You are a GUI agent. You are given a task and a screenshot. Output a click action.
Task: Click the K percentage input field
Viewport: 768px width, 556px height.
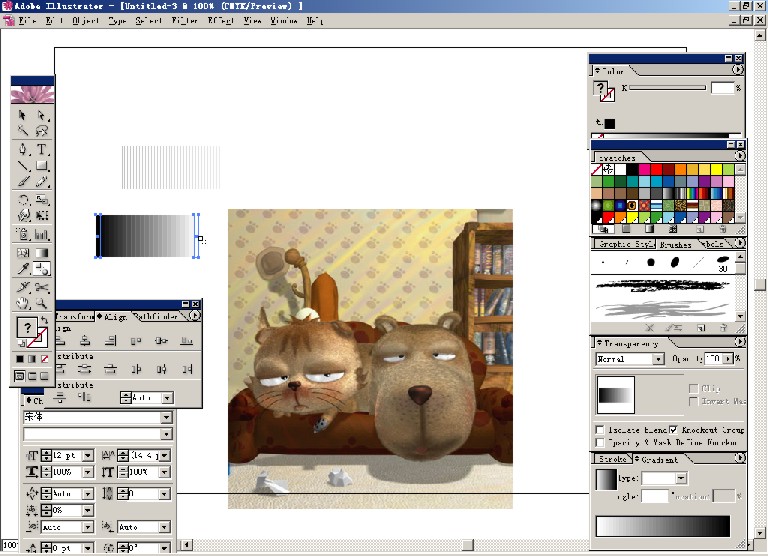[x=722, y=88]
